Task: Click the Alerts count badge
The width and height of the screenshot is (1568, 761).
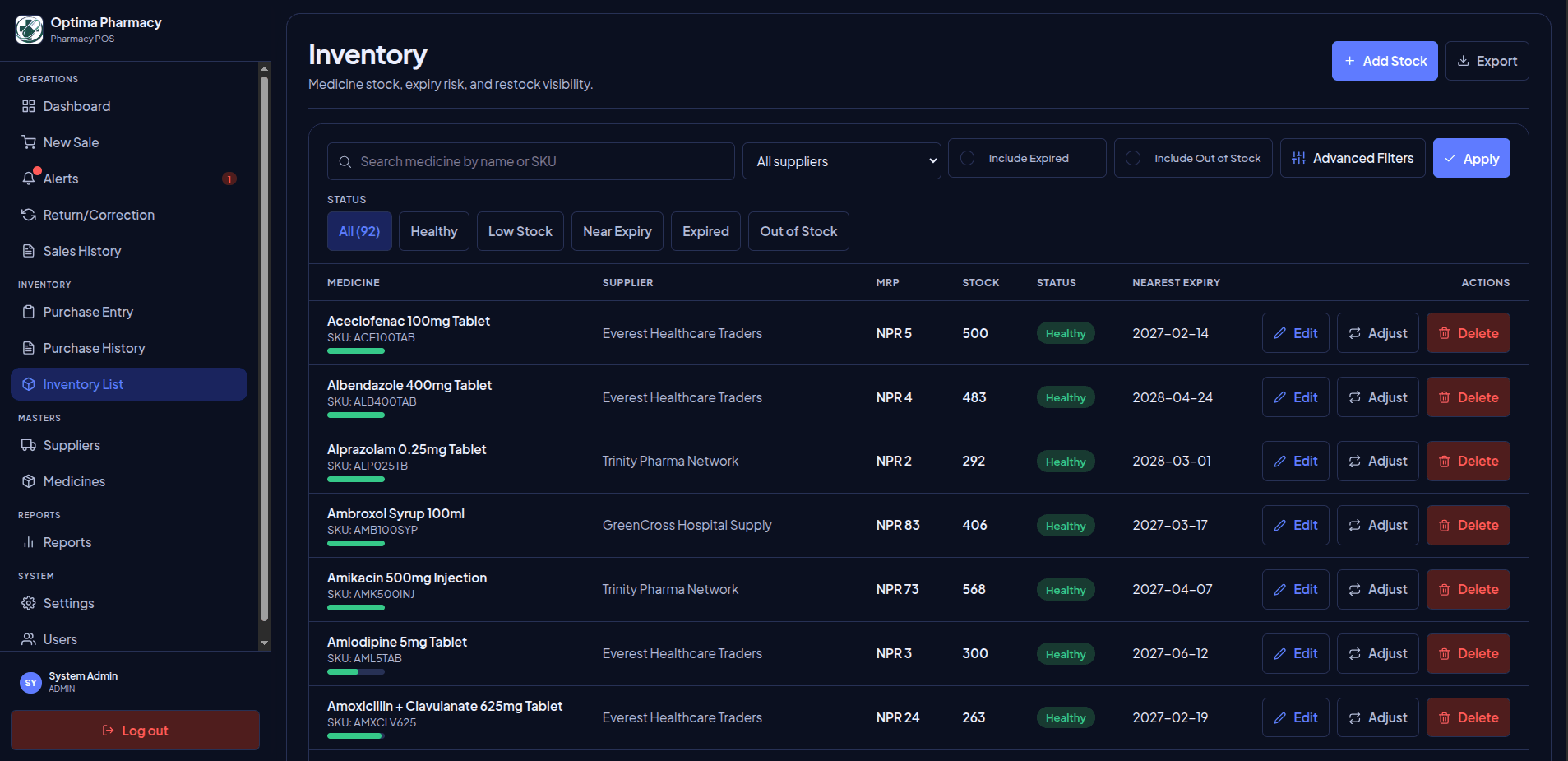Action: coord(229,179)
